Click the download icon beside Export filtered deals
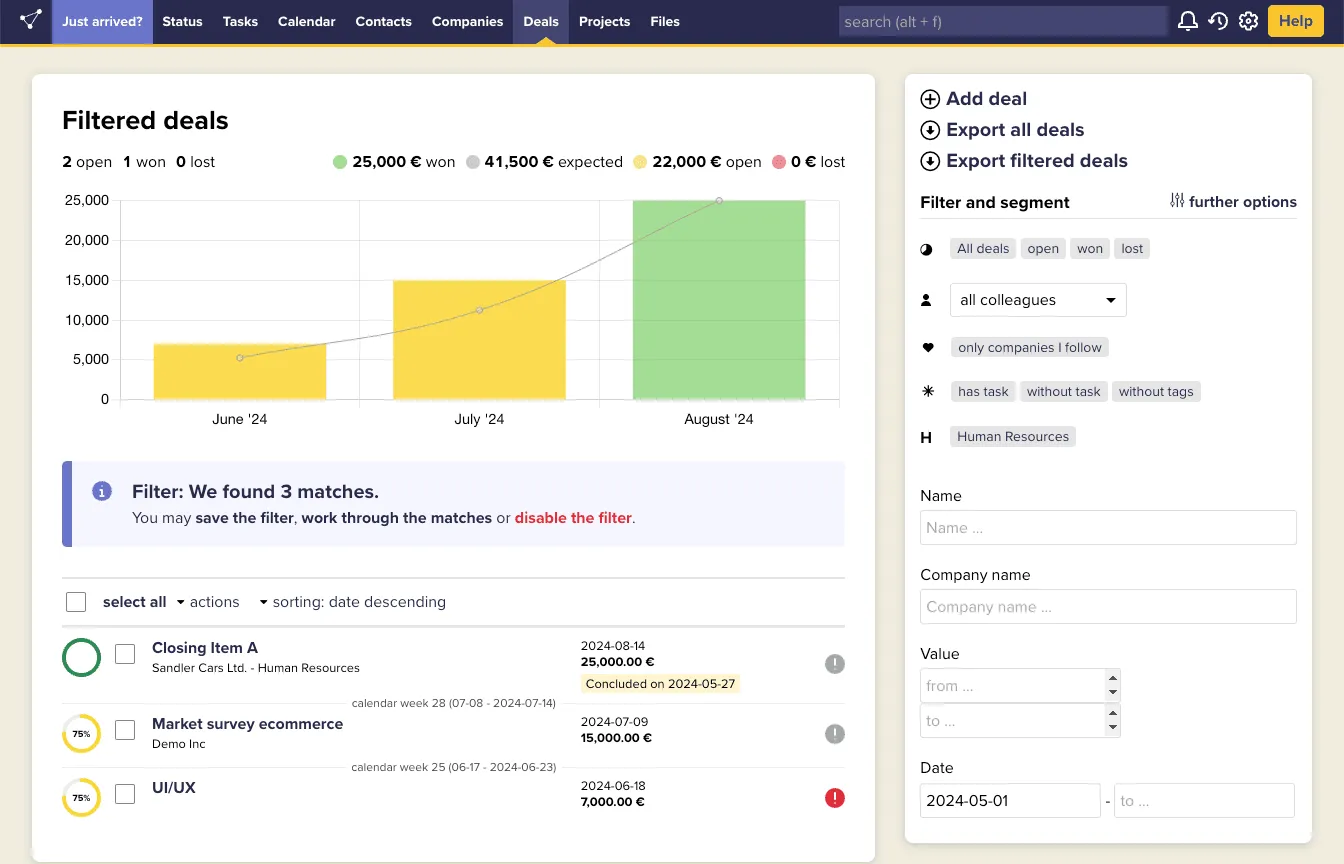This screenshot has height=864, width=1344. click(930, 161)
